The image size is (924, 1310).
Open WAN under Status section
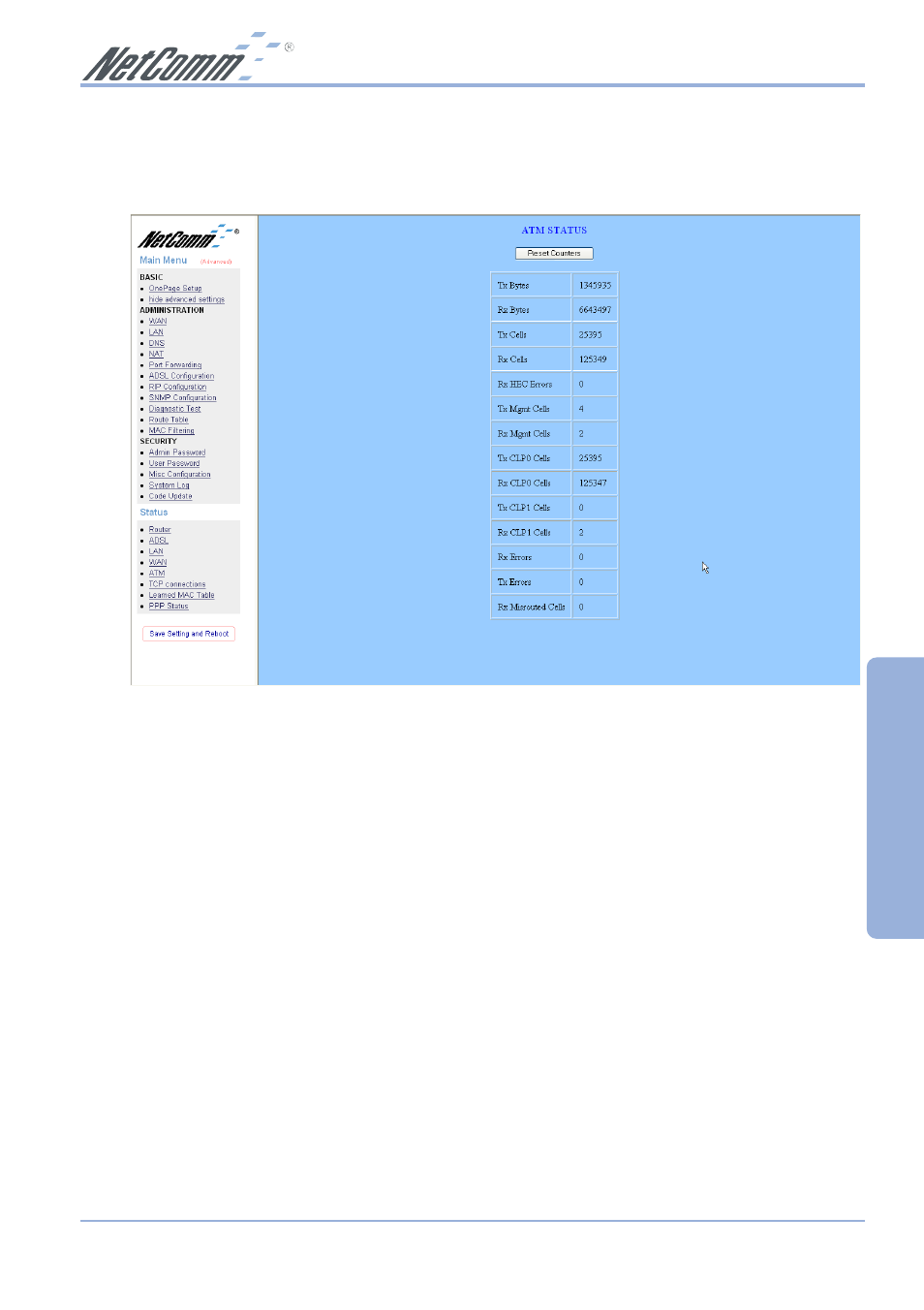[158, 562]
